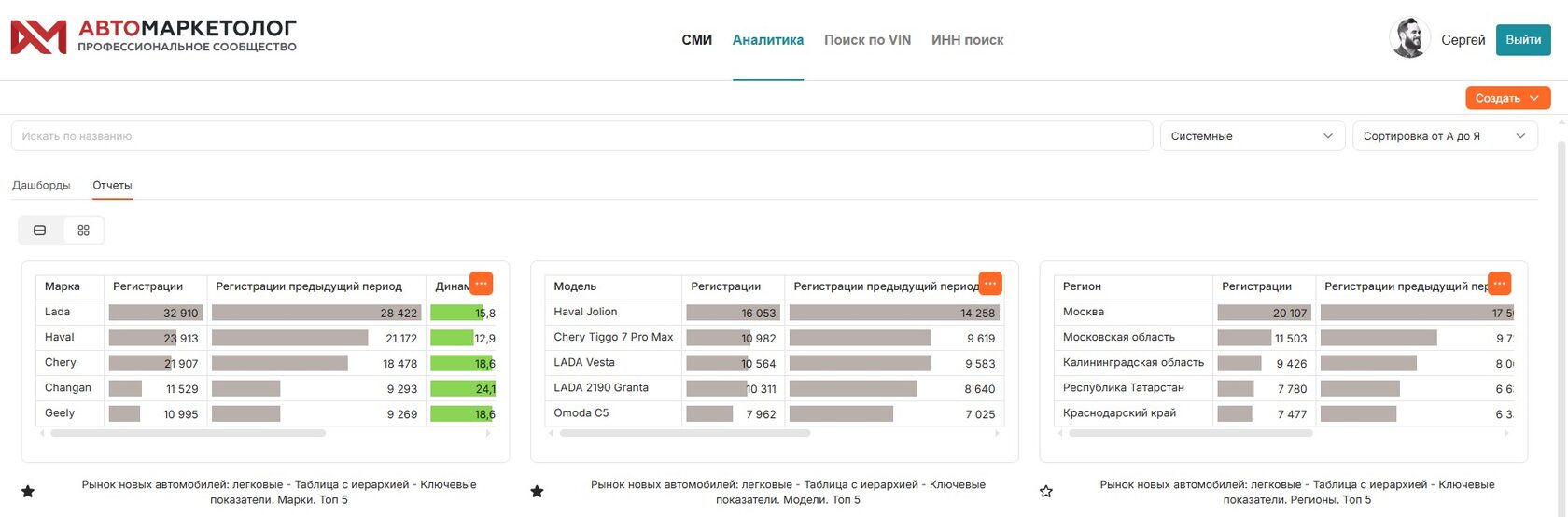Open the Сортировка от А до Я dropdown

click(1444, 136)
